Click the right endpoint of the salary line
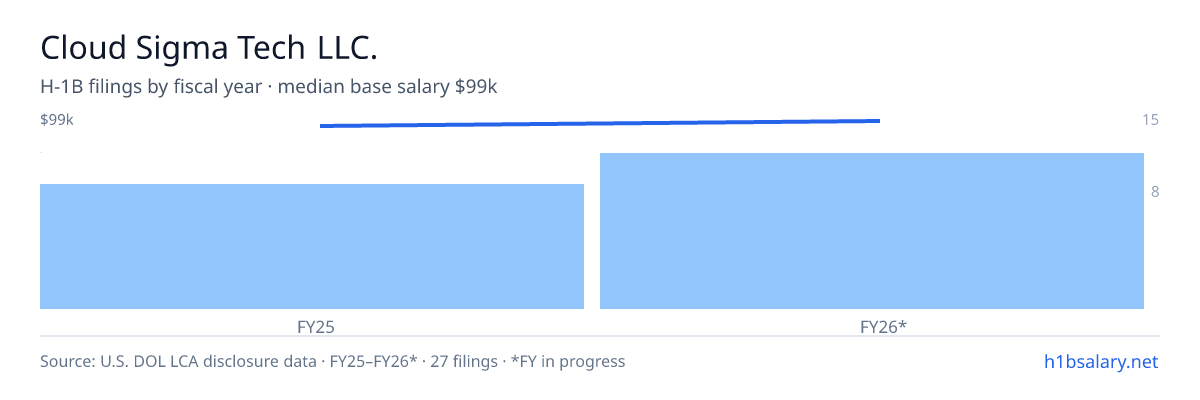The height and width of the screenshot is (400, 1200). 879,121
